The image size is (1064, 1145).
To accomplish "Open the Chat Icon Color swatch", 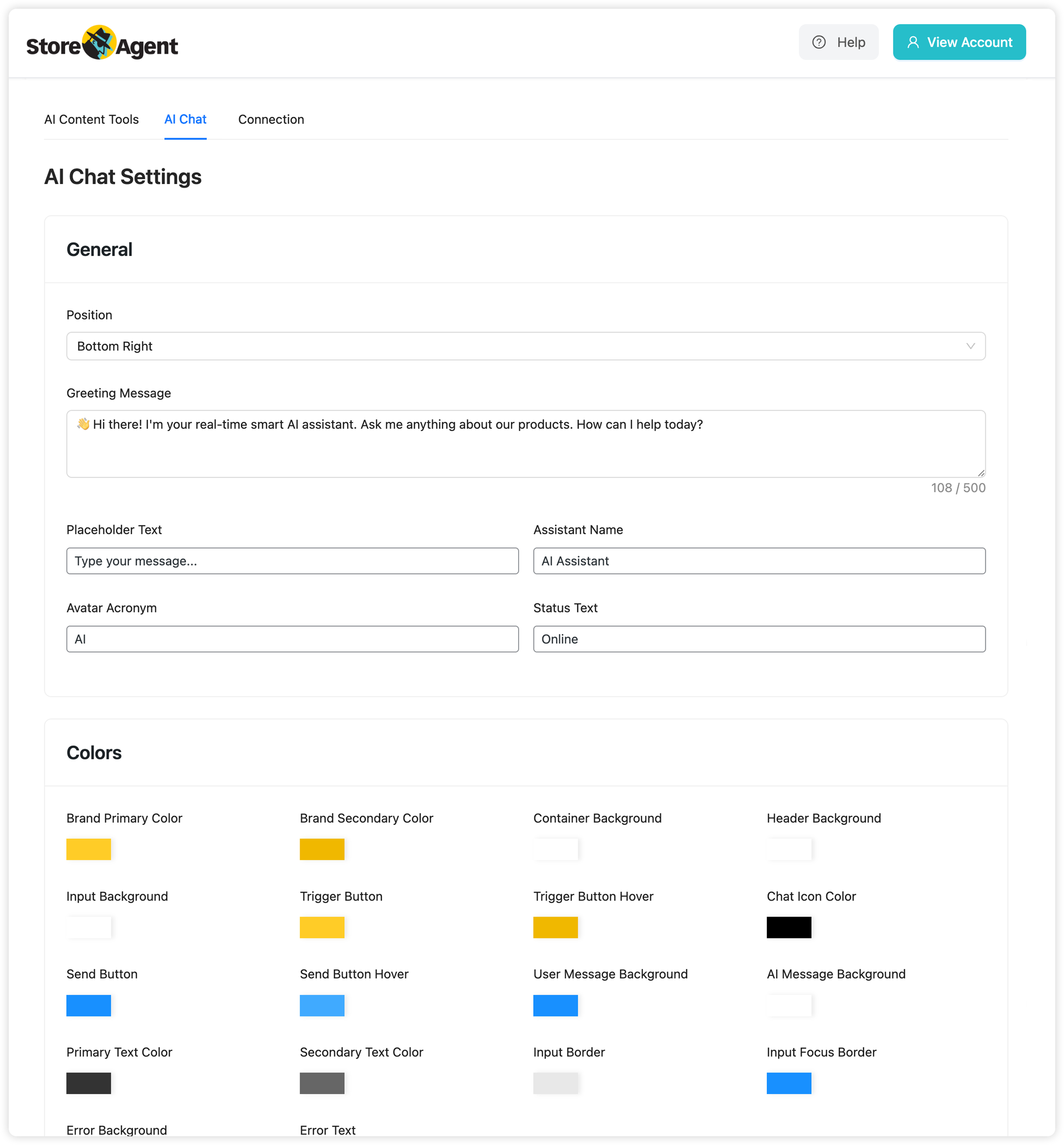I will [x=789, y=928].
